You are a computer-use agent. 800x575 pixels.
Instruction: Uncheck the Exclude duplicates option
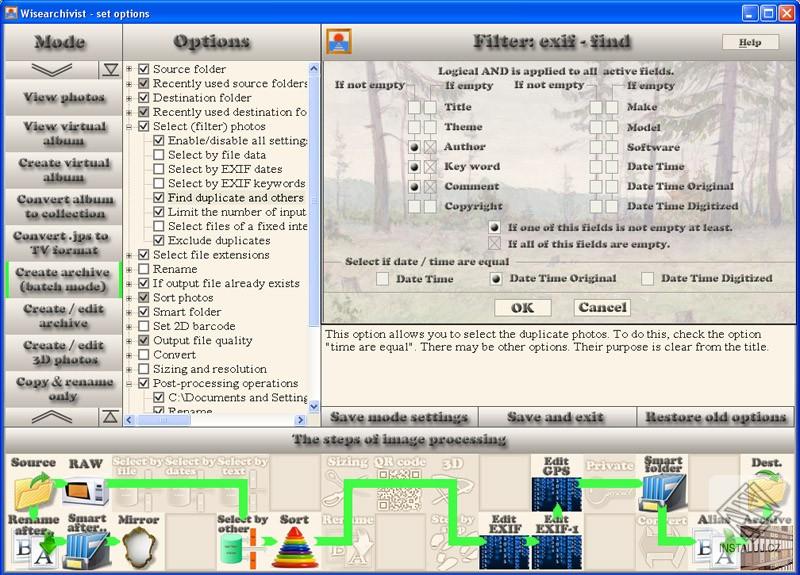pyautogui.click(x=159, y=240)
